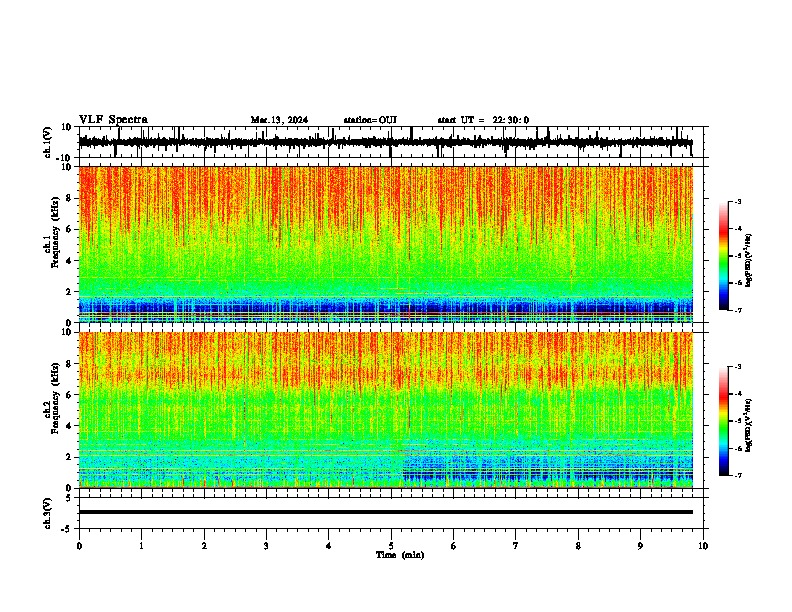This screenshot has width=792, height=612.
Task: Click the ch.1 PSD color scale bar
Action: coord(724,256)
